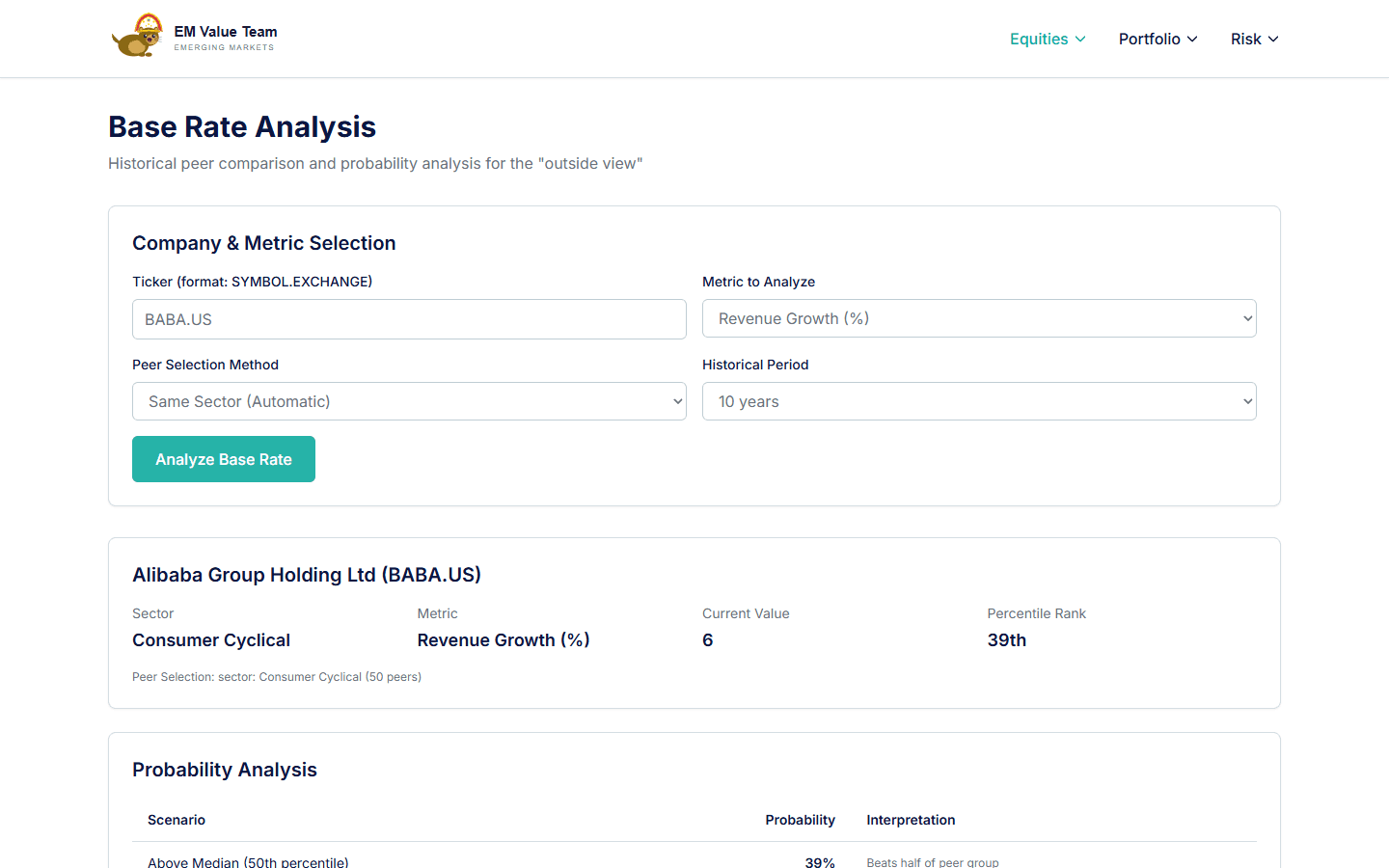1389x868 pixels.
Task: Open the Equities navigation menu
Action: 1039,40
